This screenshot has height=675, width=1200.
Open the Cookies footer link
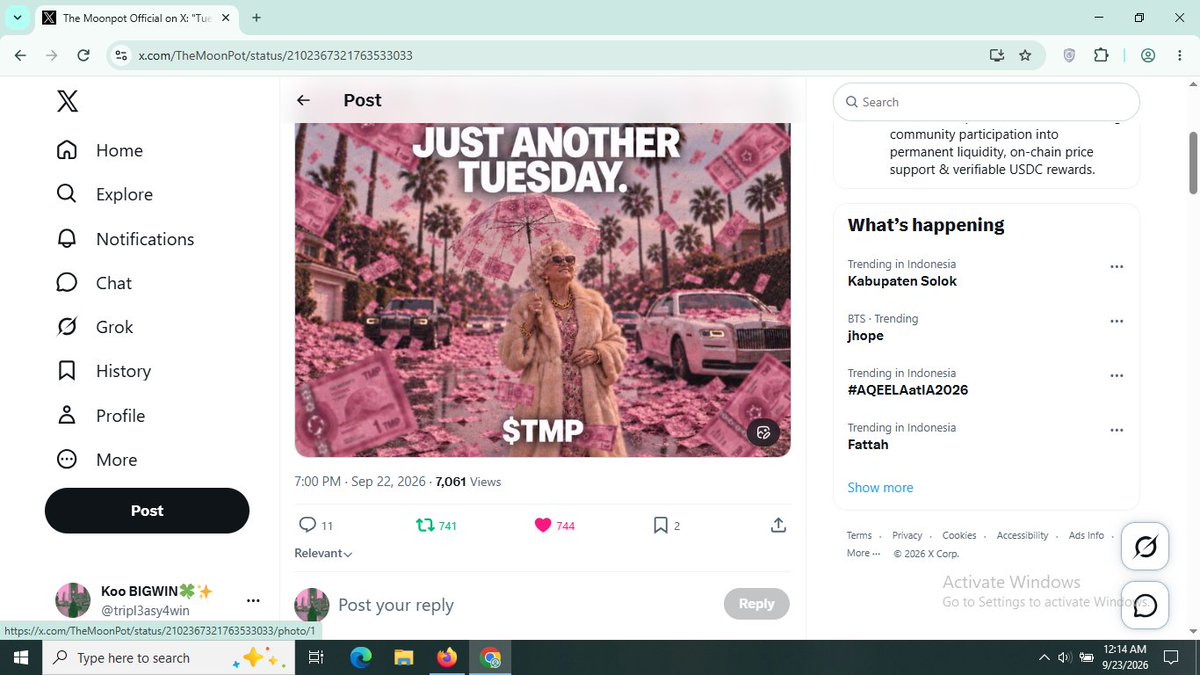click(x=959, y=536)
